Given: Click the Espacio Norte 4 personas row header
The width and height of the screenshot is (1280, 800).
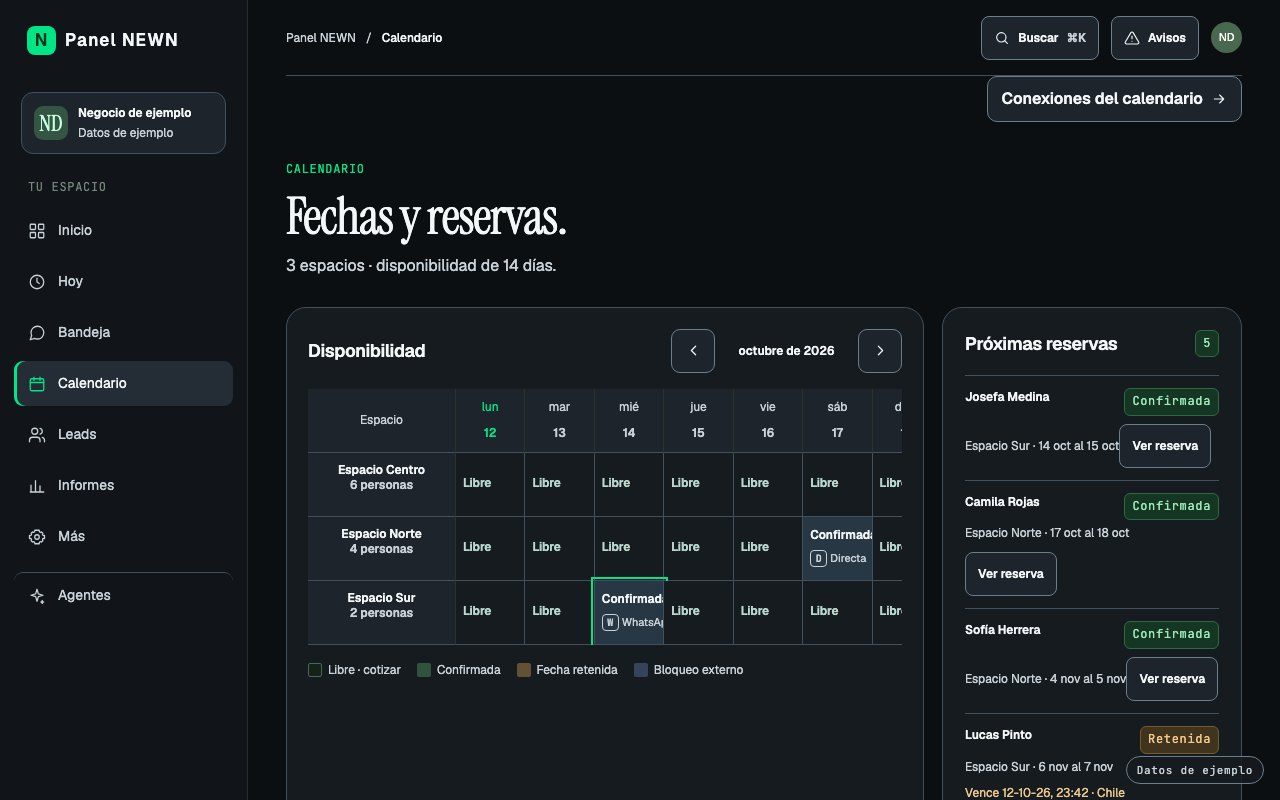Looking at the screenshot, I should [x=382, y=548].
